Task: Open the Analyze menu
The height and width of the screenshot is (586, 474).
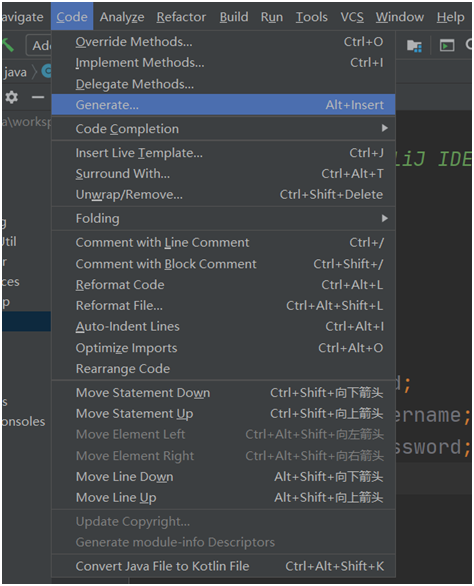Action: click(x=122, y=17)
